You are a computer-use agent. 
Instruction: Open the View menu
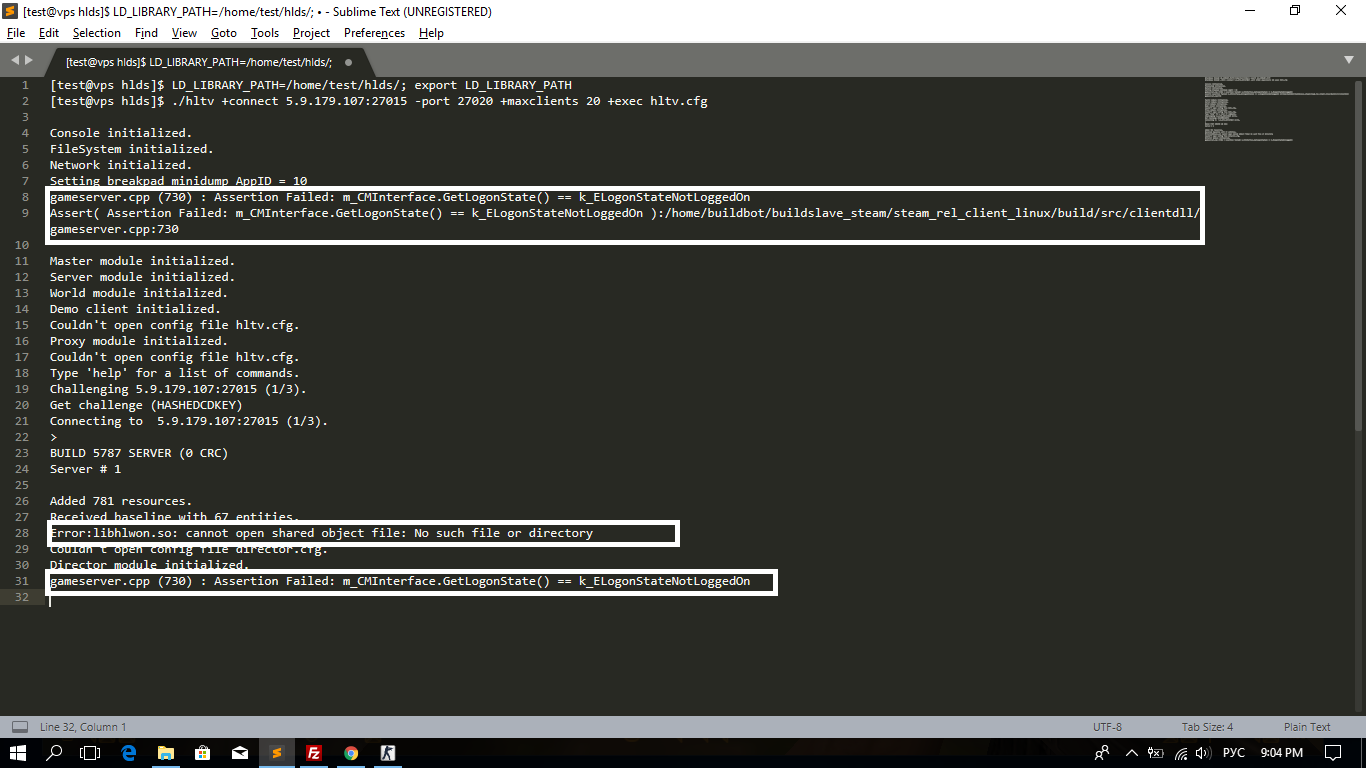[x=184, y=33]
